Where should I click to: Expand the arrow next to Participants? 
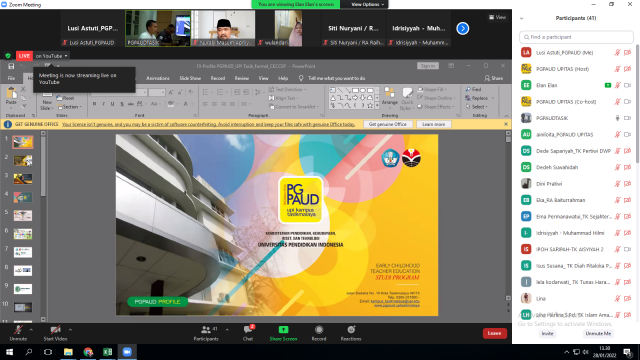(227, 329)
